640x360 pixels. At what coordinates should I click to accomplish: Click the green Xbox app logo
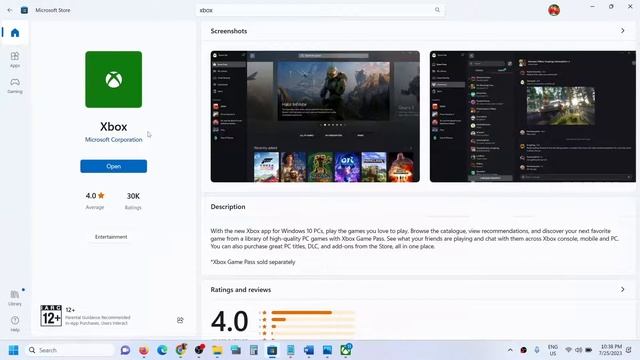pos(113,80)
